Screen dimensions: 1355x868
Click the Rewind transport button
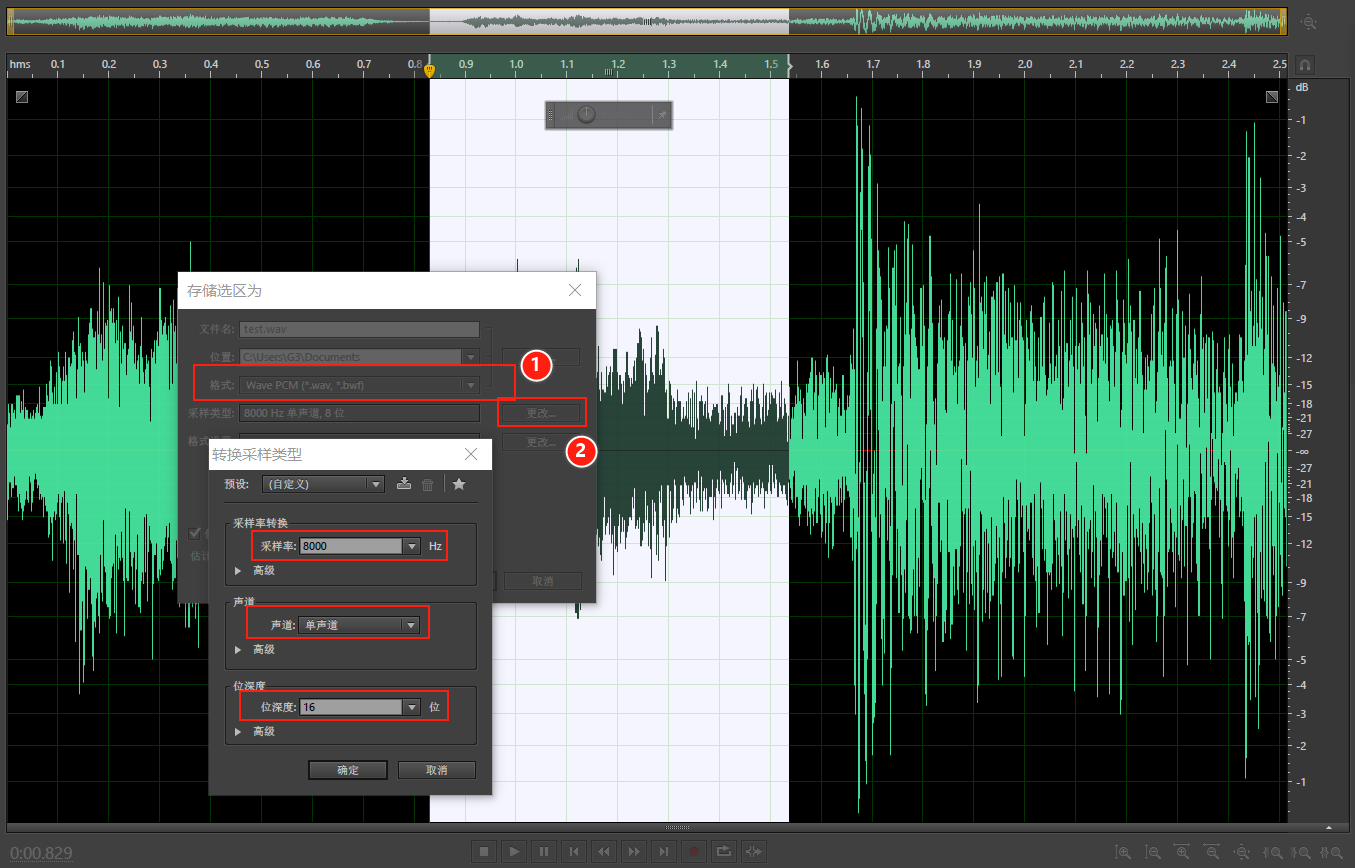click(604, 851)
